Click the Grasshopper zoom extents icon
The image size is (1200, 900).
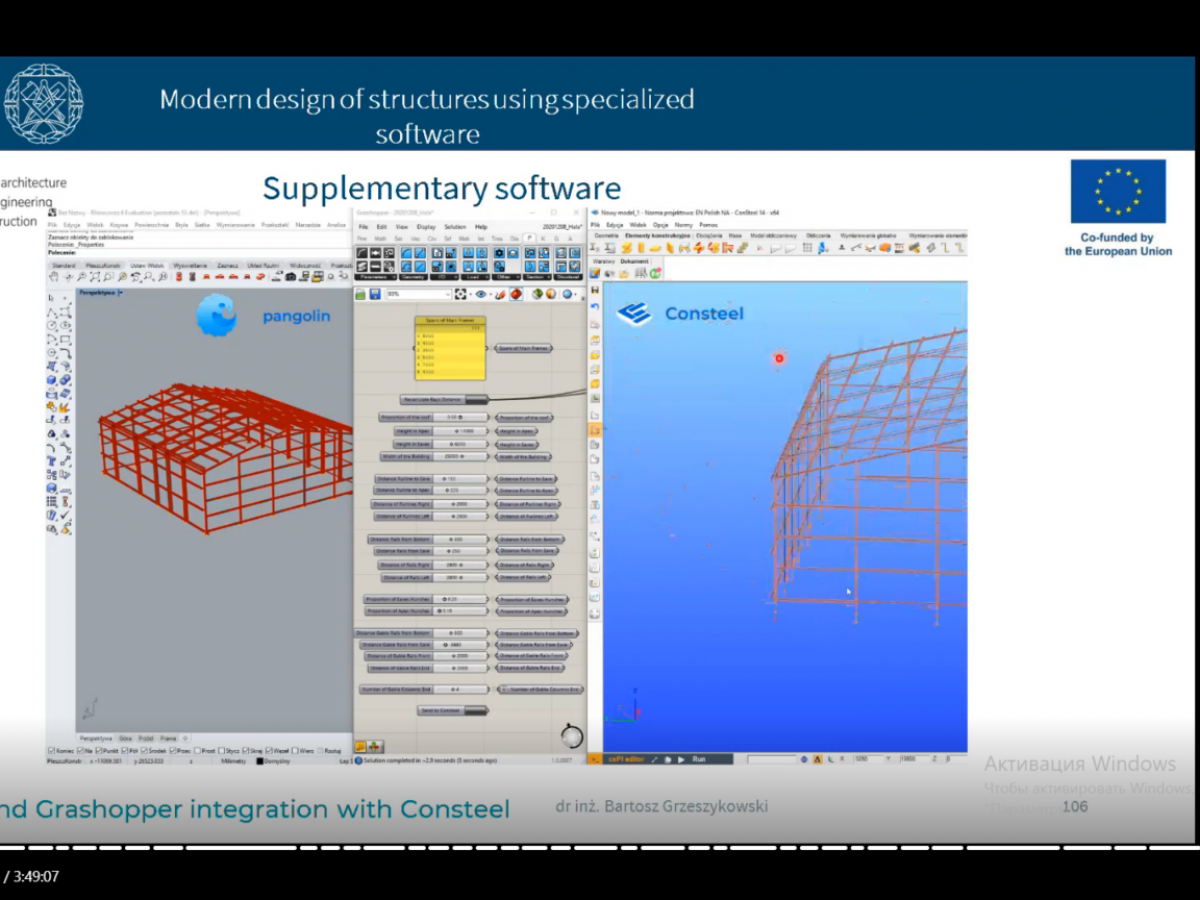[x=461, y=294]
